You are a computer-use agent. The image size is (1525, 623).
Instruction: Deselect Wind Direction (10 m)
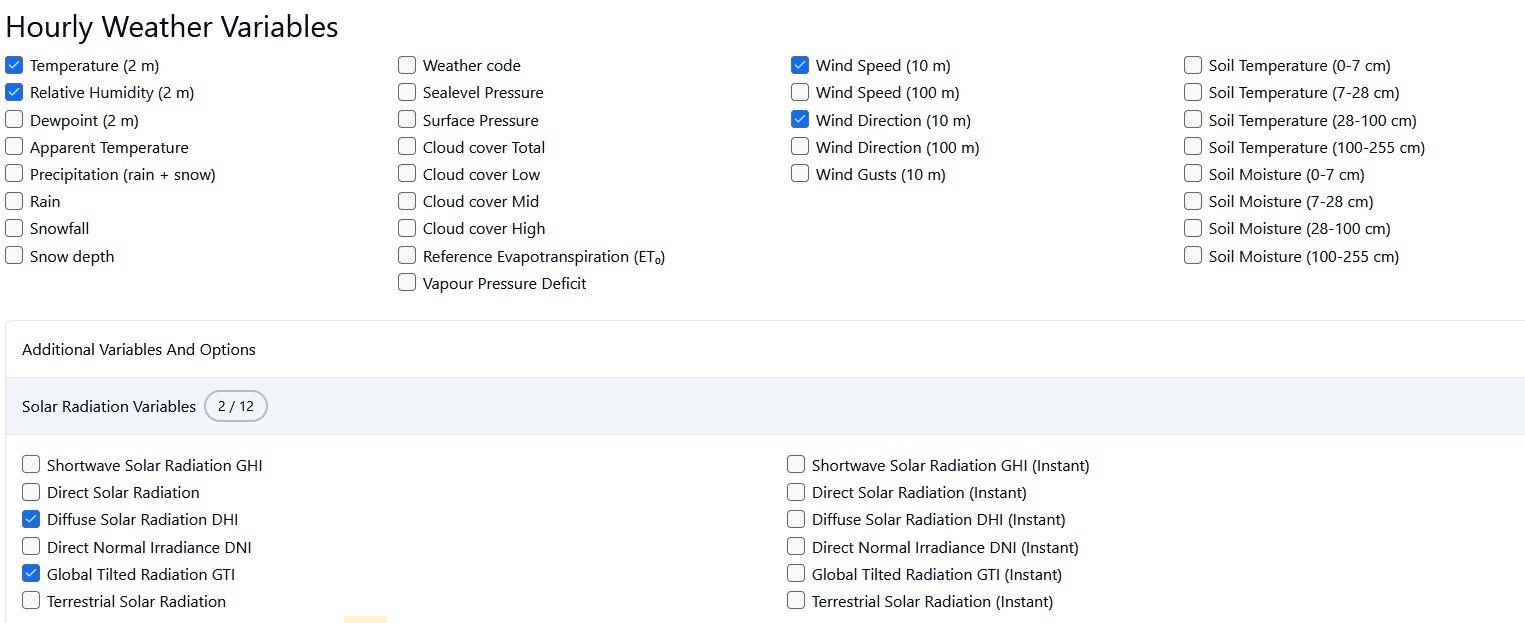point(800,120)
